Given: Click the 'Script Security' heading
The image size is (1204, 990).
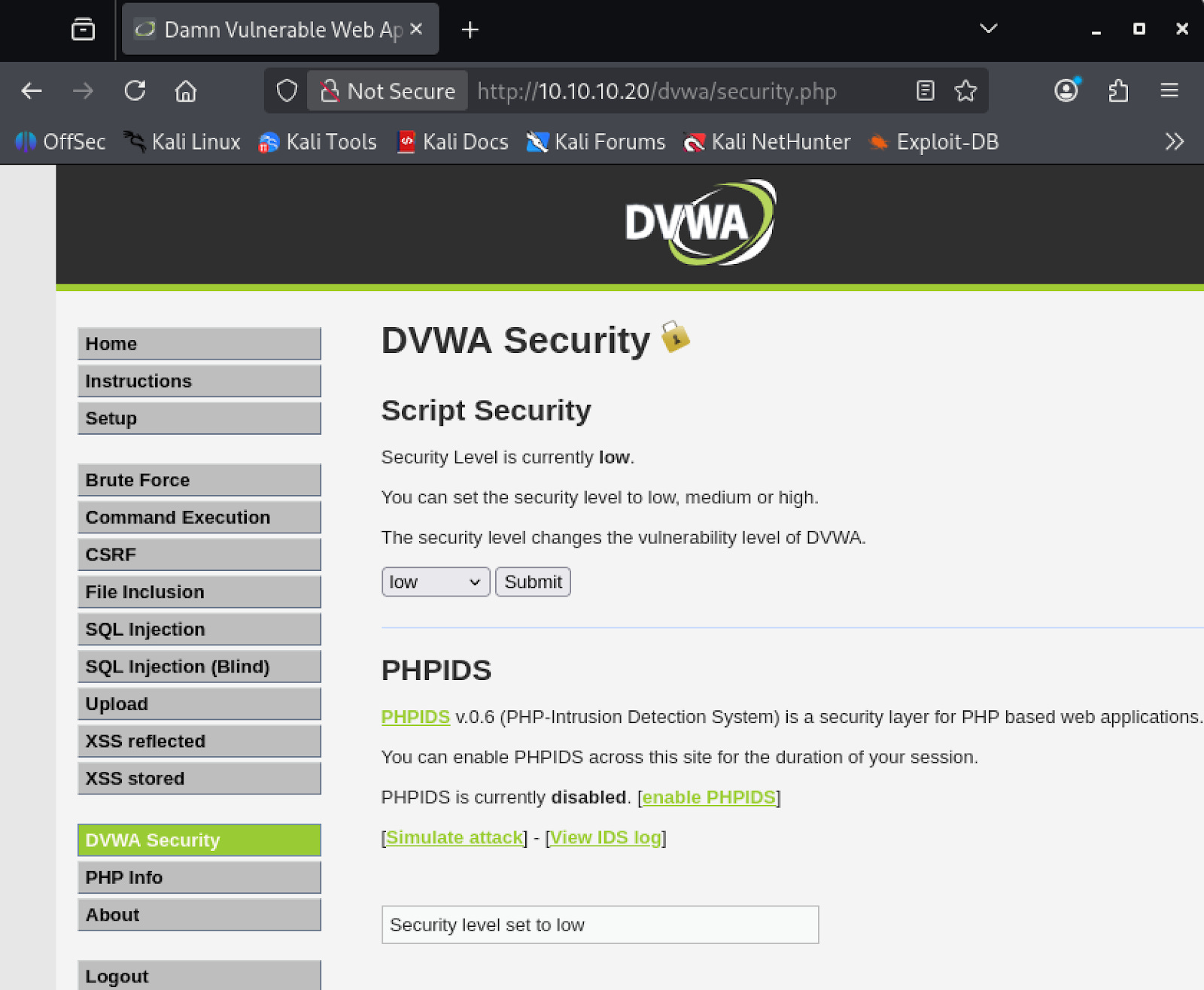Looking at the screenshot, I should [486, 411].
